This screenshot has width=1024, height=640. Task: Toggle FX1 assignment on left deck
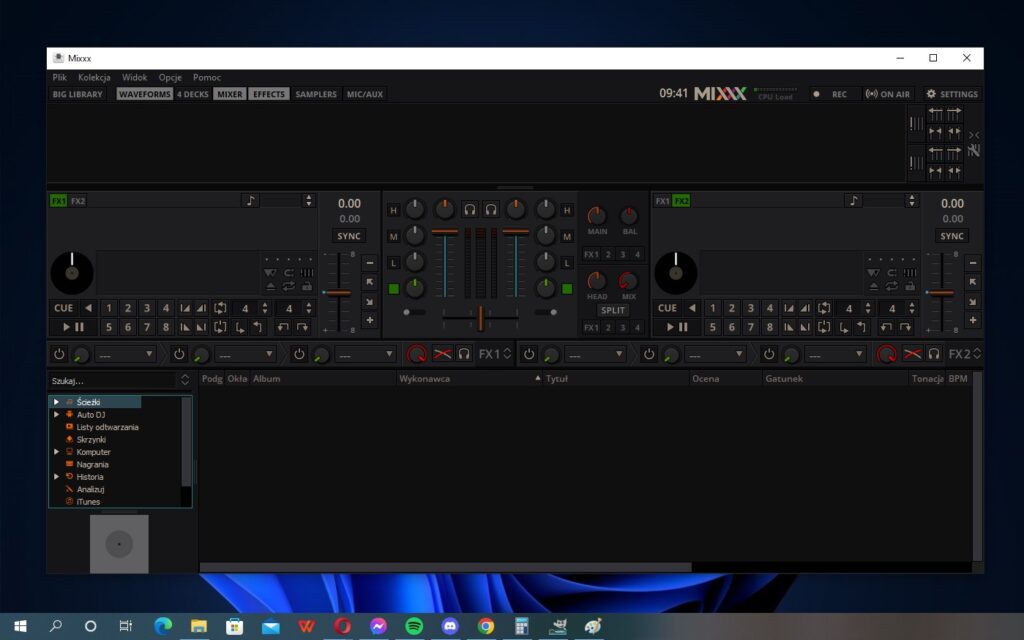(x=58, y=200)
